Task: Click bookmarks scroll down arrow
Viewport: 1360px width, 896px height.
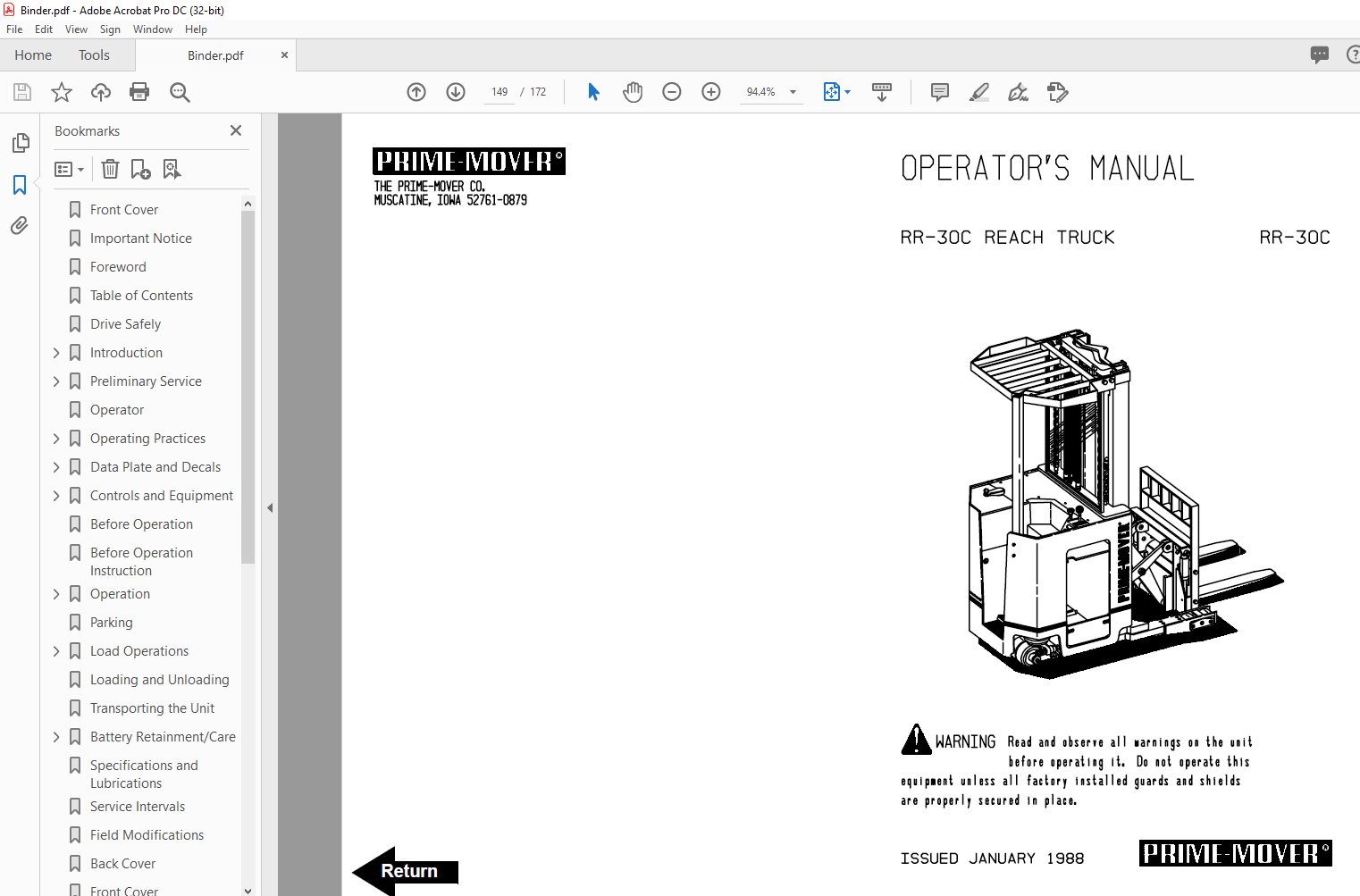Action: [248, 890]
